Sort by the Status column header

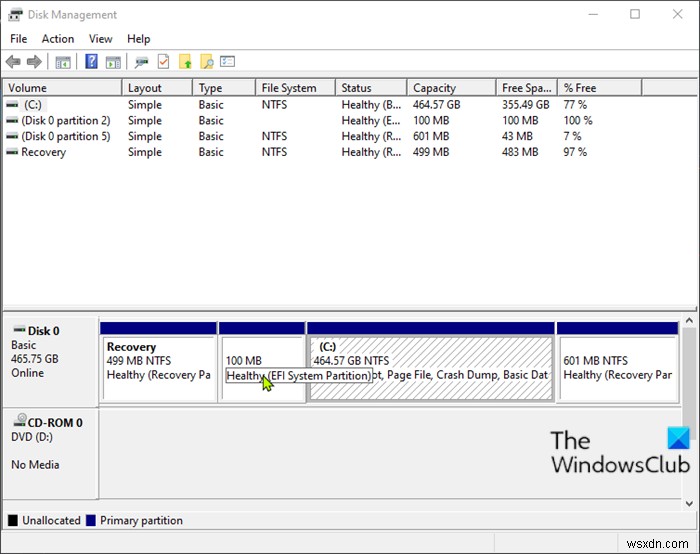tap(371, 88)
